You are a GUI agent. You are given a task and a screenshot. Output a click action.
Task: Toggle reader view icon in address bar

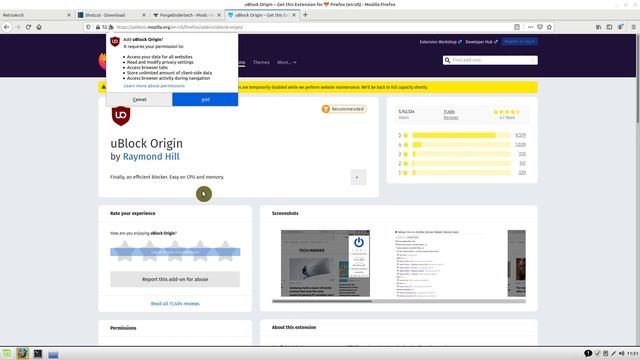(x=517, y=27)
